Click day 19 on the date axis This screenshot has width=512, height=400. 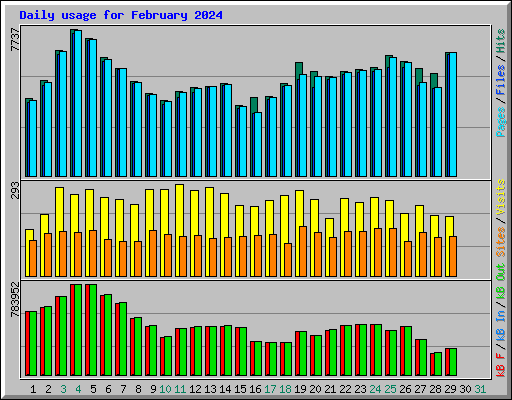[300, 389]
